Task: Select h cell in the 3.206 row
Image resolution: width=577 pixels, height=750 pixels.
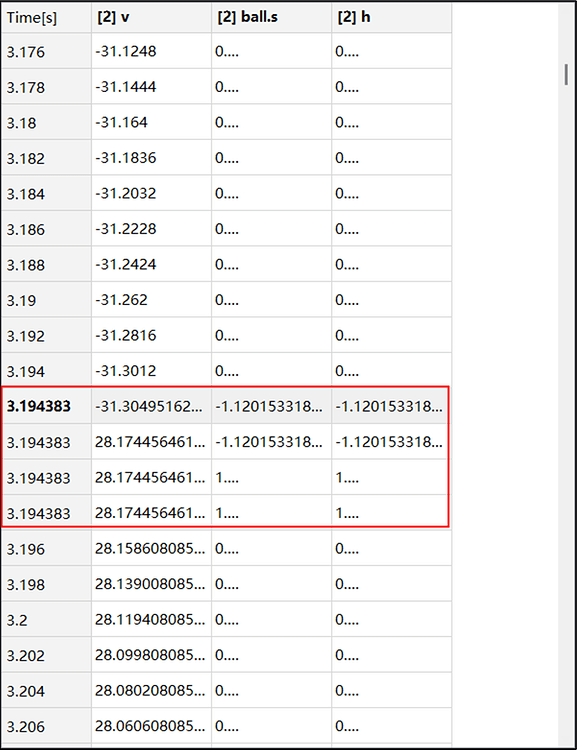Action: pos(392,726)
